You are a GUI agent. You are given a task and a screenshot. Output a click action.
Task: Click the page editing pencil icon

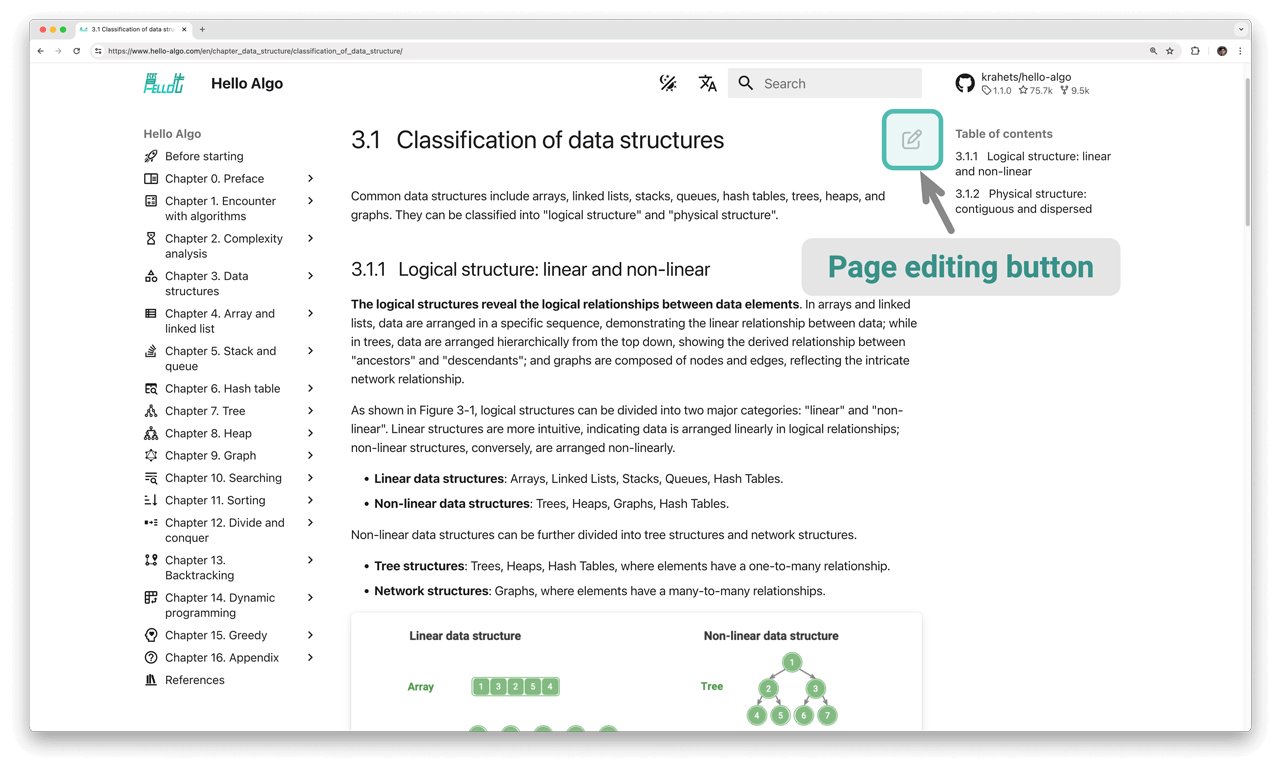[912, 139]
